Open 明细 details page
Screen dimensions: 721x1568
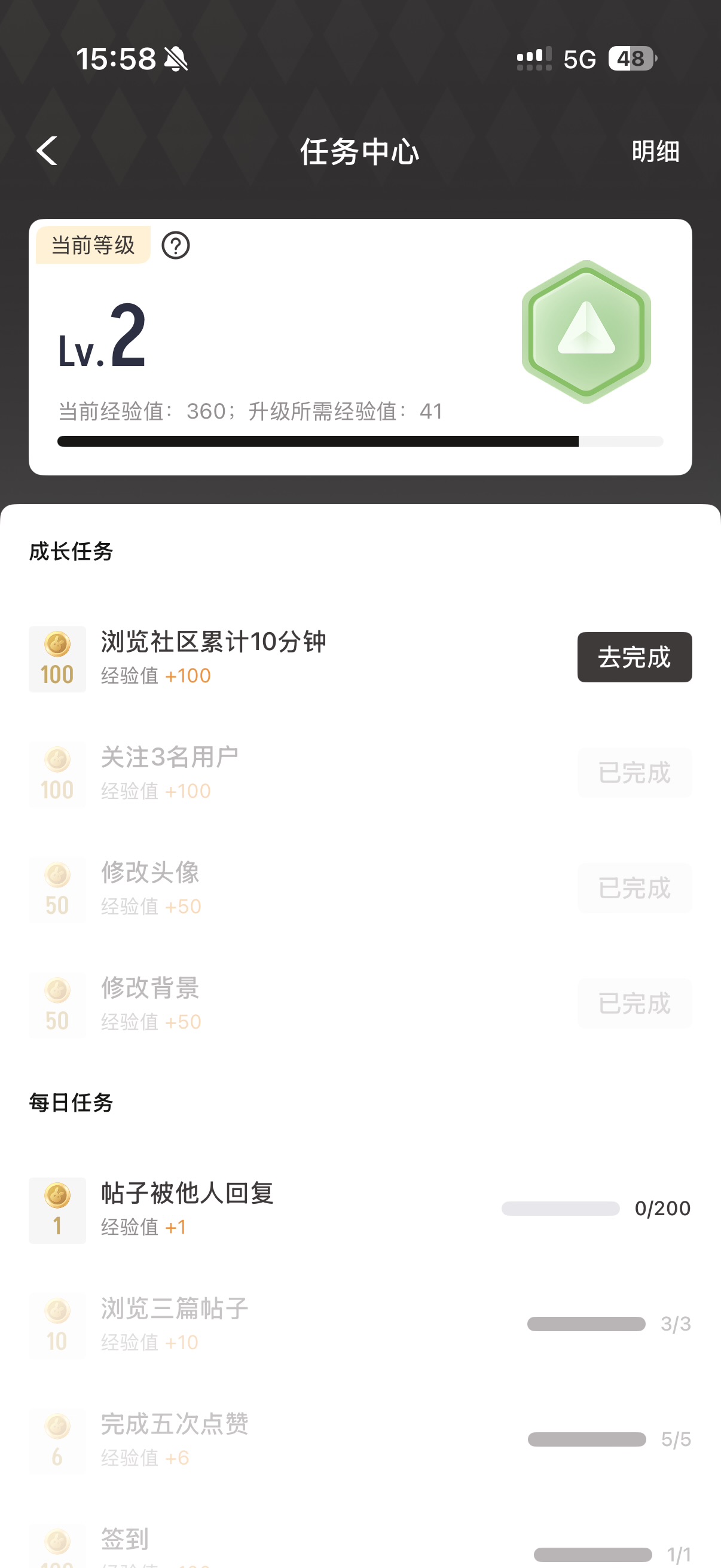click(655, 151)
